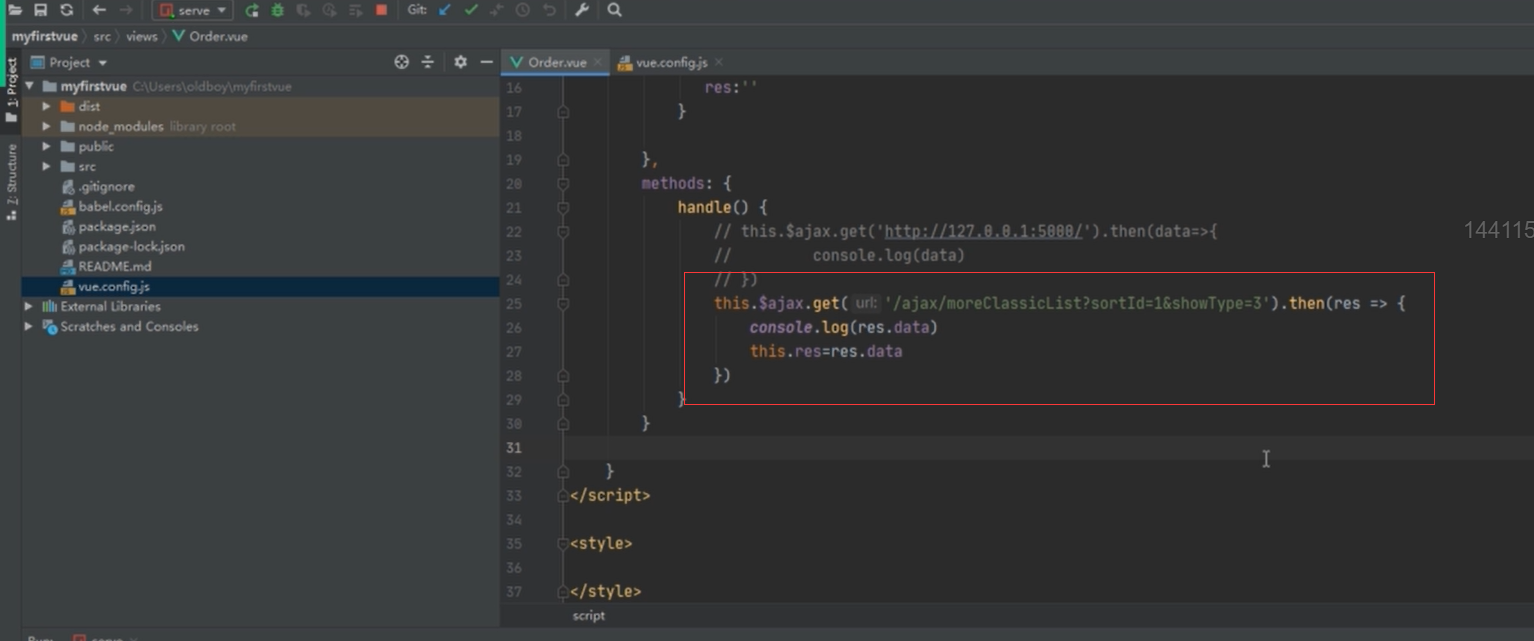Expand External Libraries node arrow
Viewport: 1534px width, 641px height.
(x=29, y=306)
